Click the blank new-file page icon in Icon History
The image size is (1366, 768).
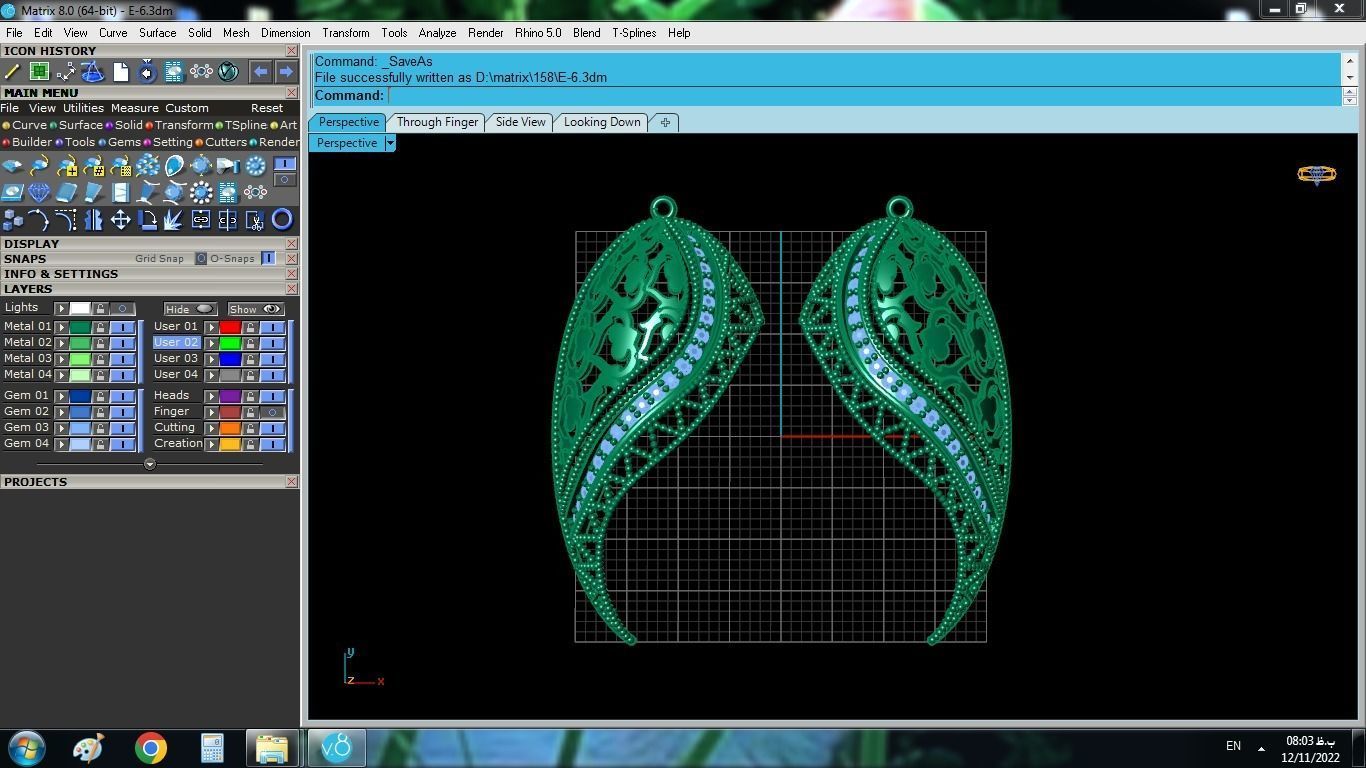pos(120,72)
